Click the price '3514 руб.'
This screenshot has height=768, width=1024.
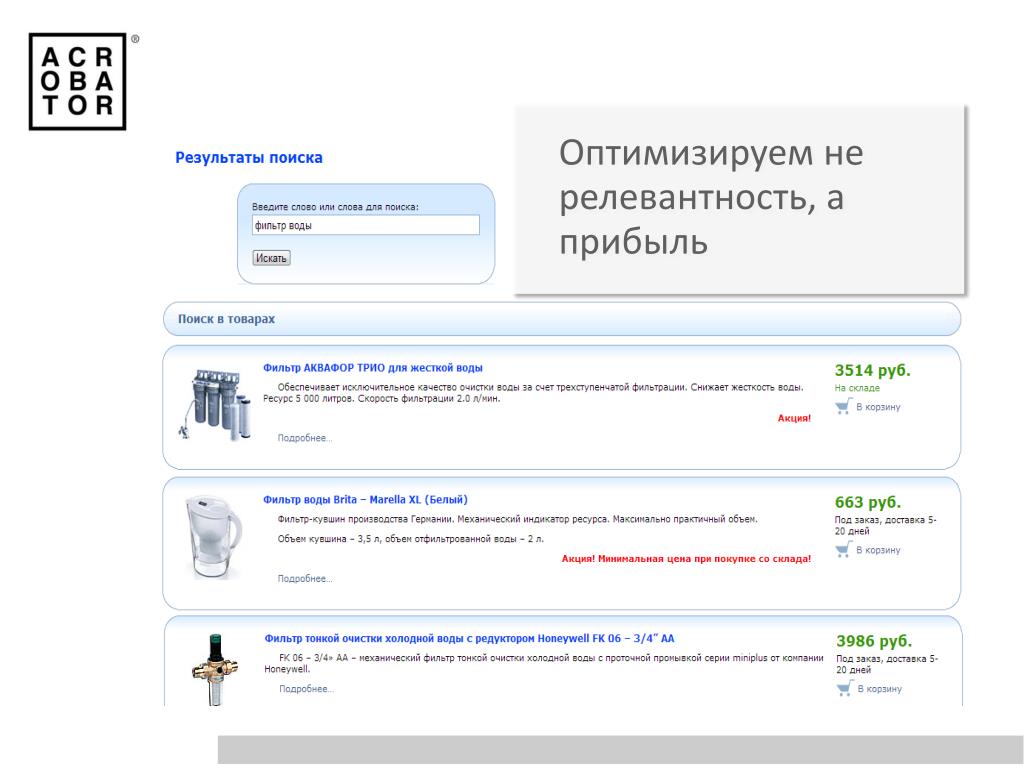(872, 370)
